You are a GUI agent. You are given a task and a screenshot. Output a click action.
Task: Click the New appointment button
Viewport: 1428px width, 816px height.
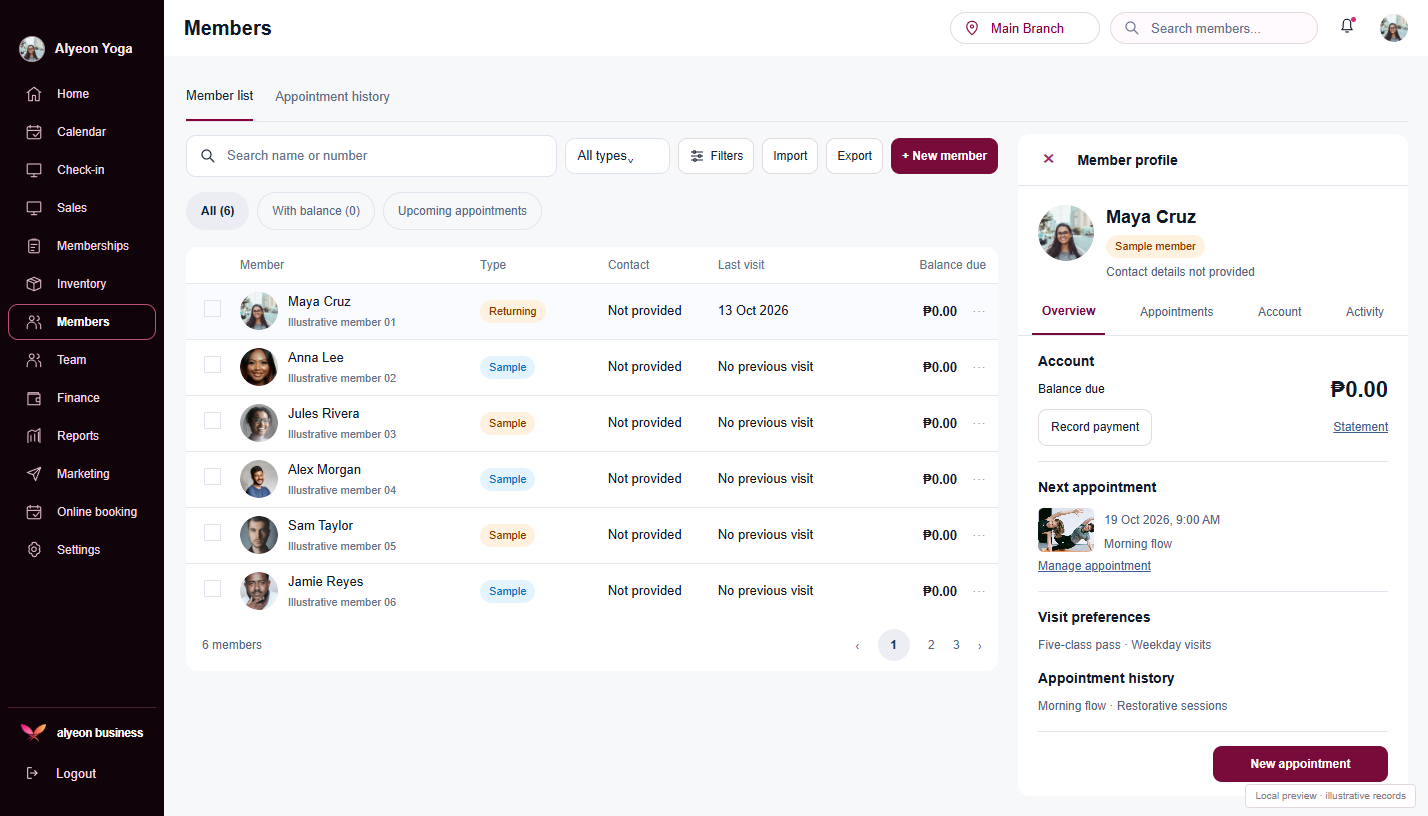[1300, 764]
